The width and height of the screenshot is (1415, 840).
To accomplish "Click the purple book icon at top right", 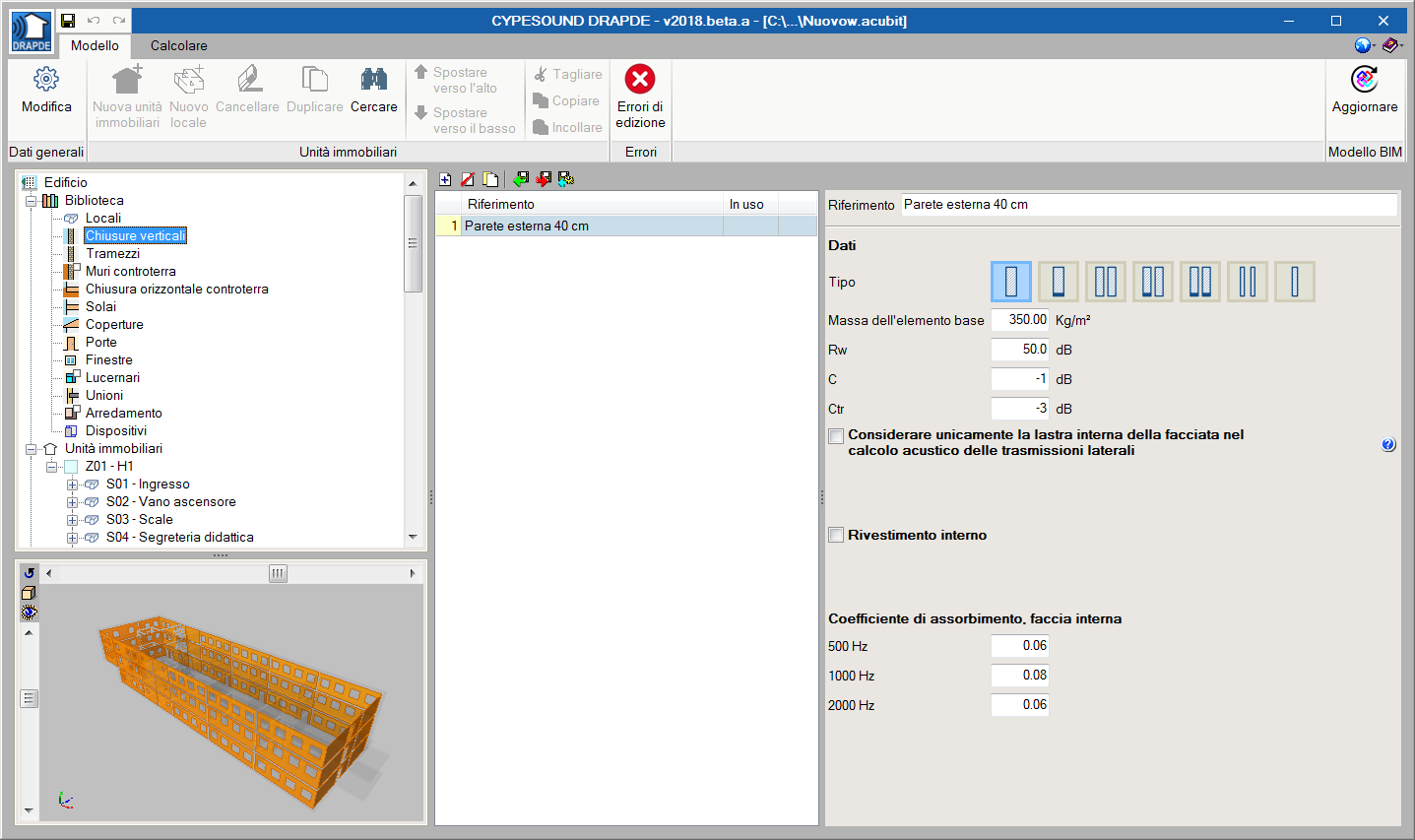I will [x=1390, y=45].
